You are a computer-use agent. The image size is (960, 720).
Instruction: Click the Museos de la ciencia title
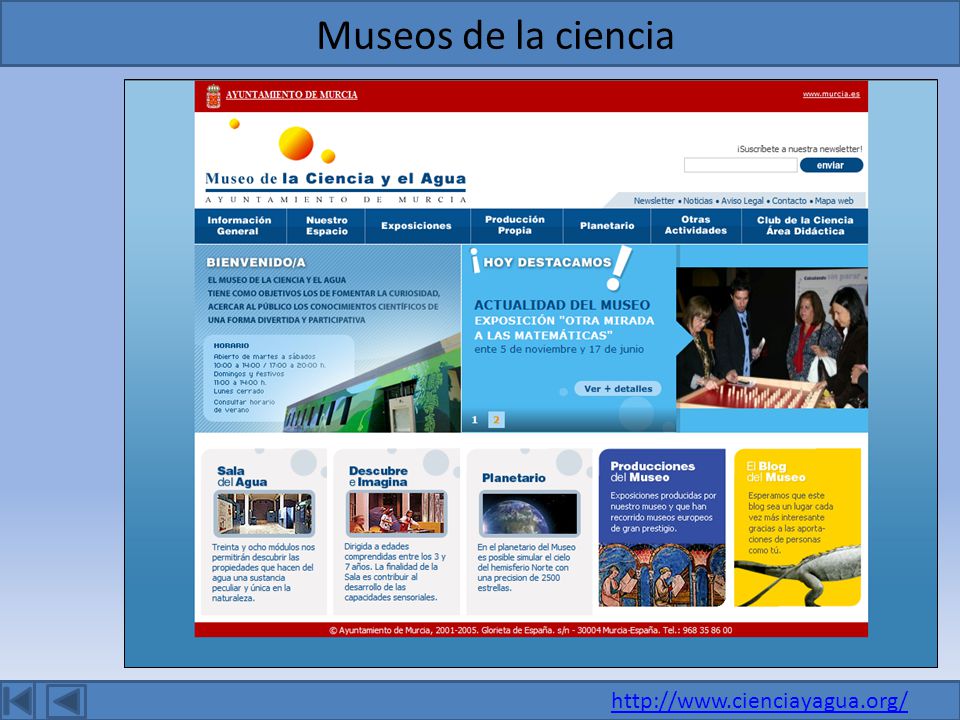point(495,36)
